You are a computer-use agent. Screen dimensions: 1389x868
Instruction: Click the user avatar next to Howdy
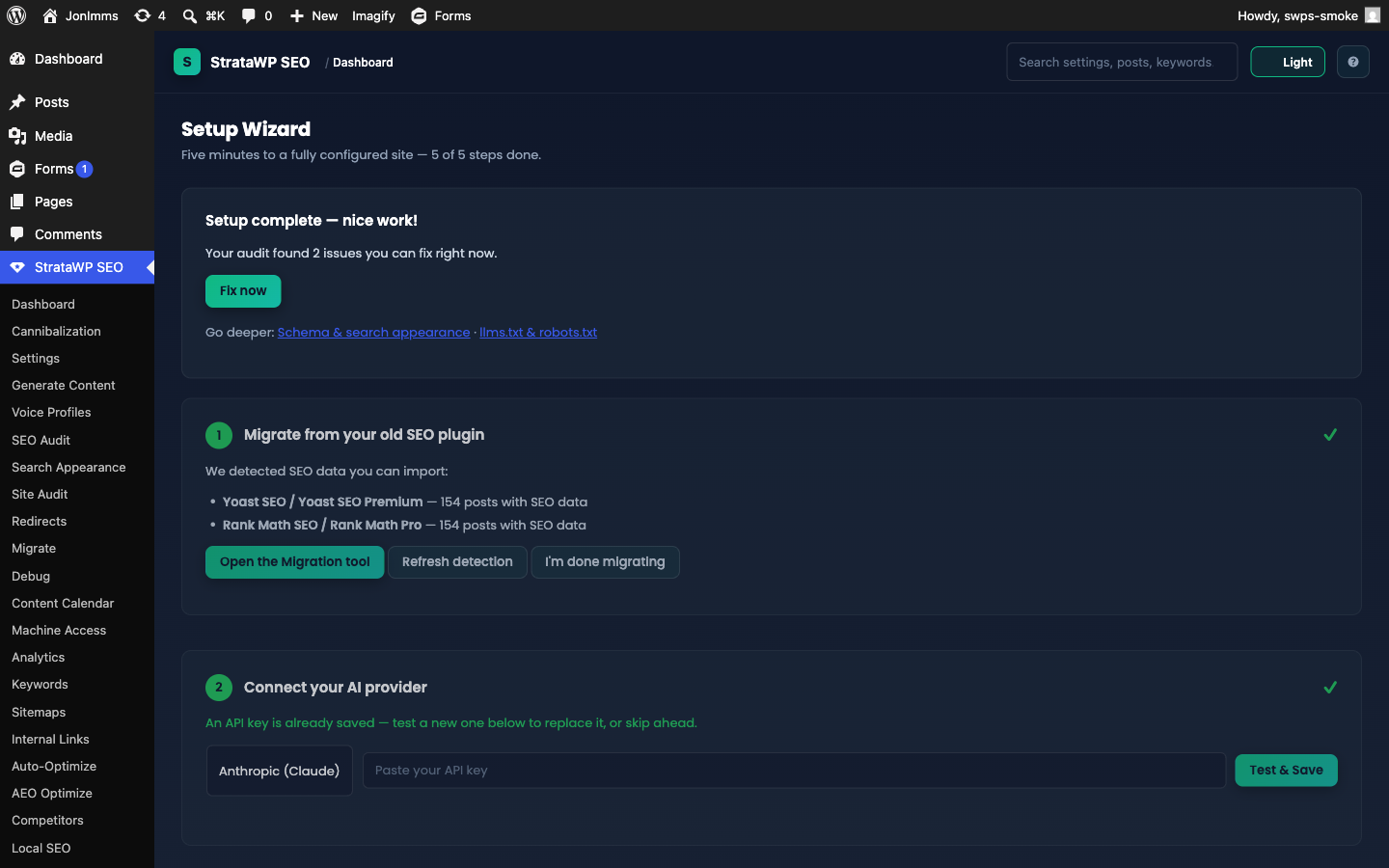coord(1372,15)
